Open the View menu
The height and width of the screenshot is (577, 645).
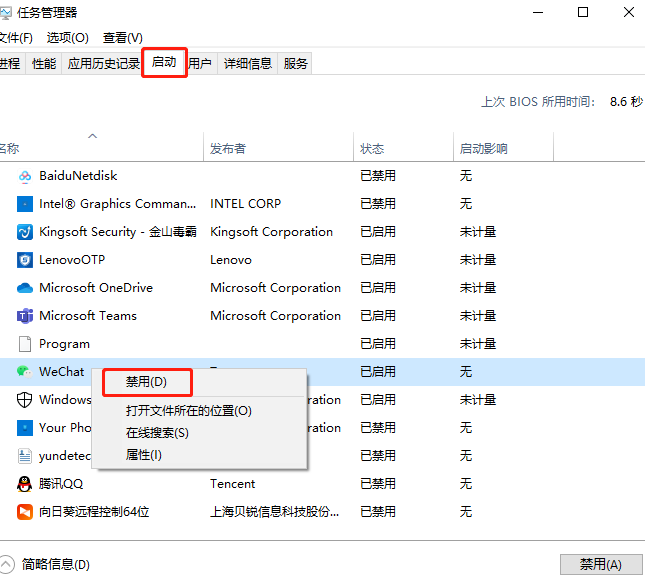click(x=123, y=38)
